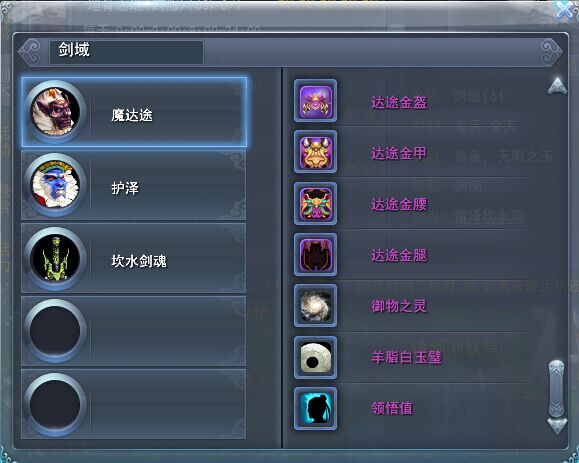Click the 御物之灵 galaxy icon

[315, 306]
